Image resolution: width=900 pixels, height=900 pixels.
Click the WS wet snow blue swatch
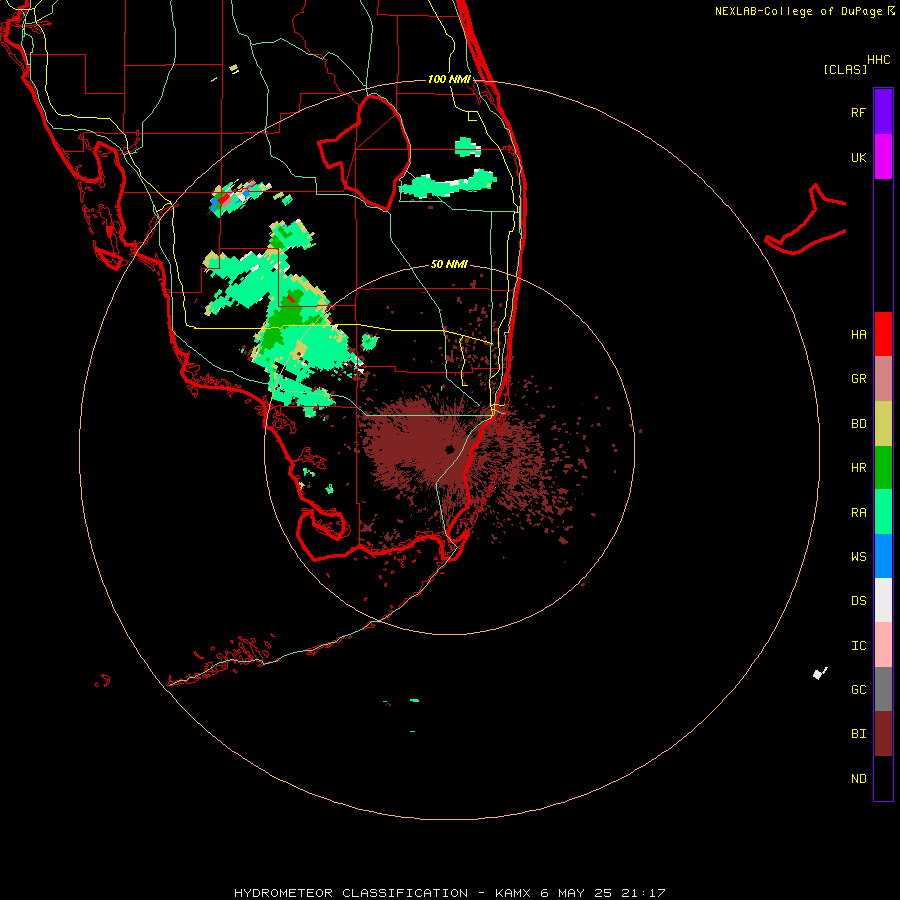(x=883, y=556)
